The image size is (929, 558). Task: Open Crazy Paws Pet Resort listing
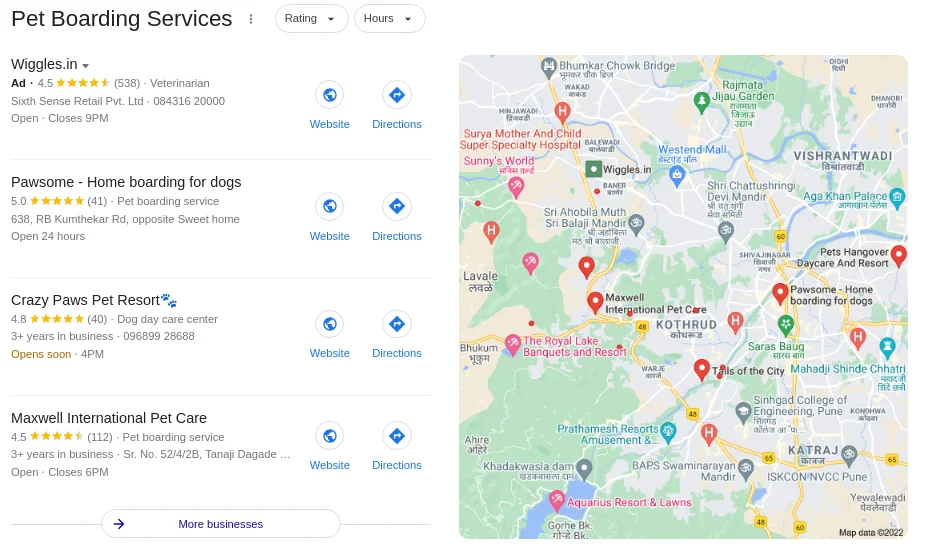(94, 300)
